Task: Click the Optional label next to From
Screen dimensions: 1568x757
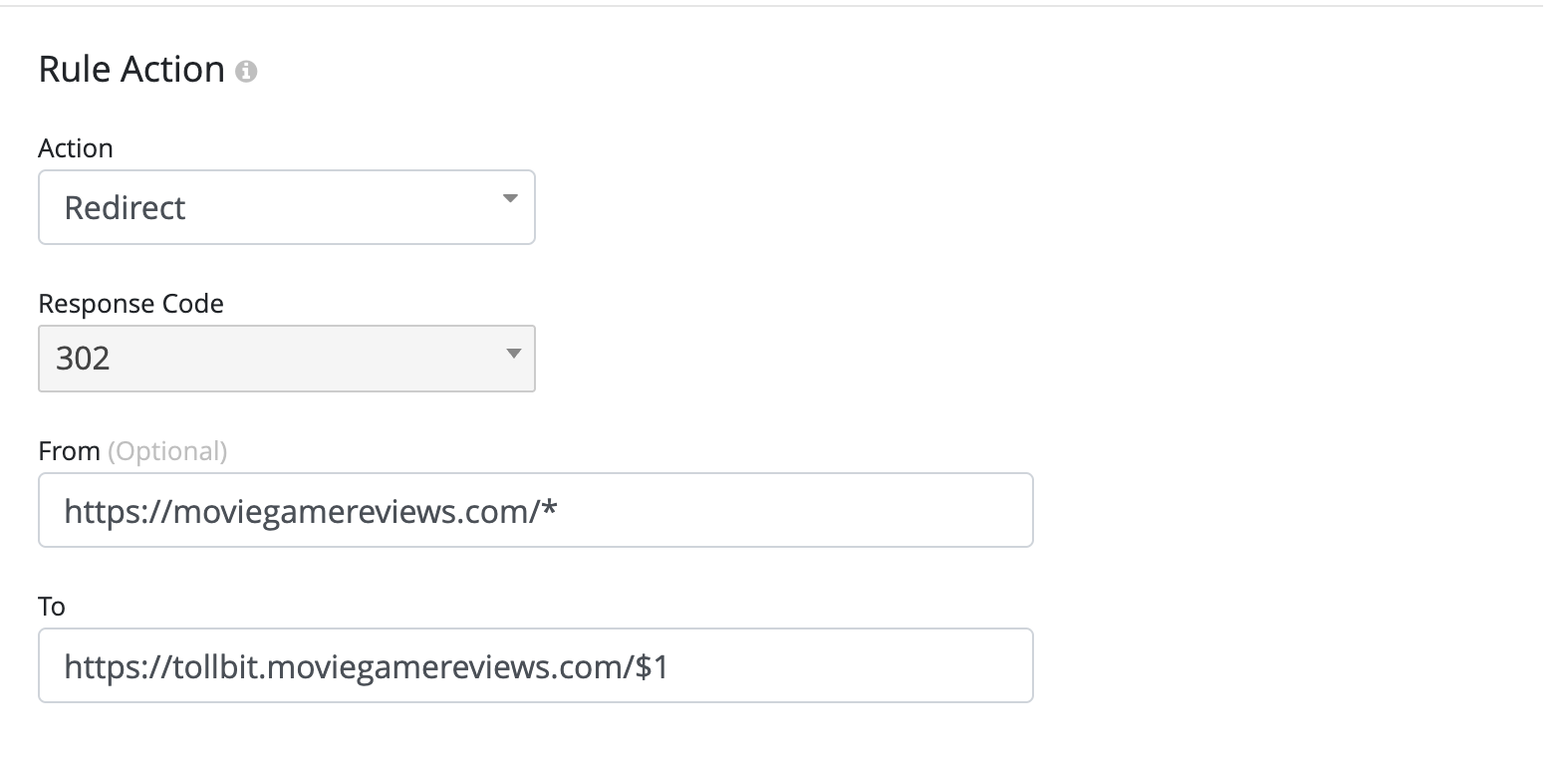Action: tap(165, 450)
